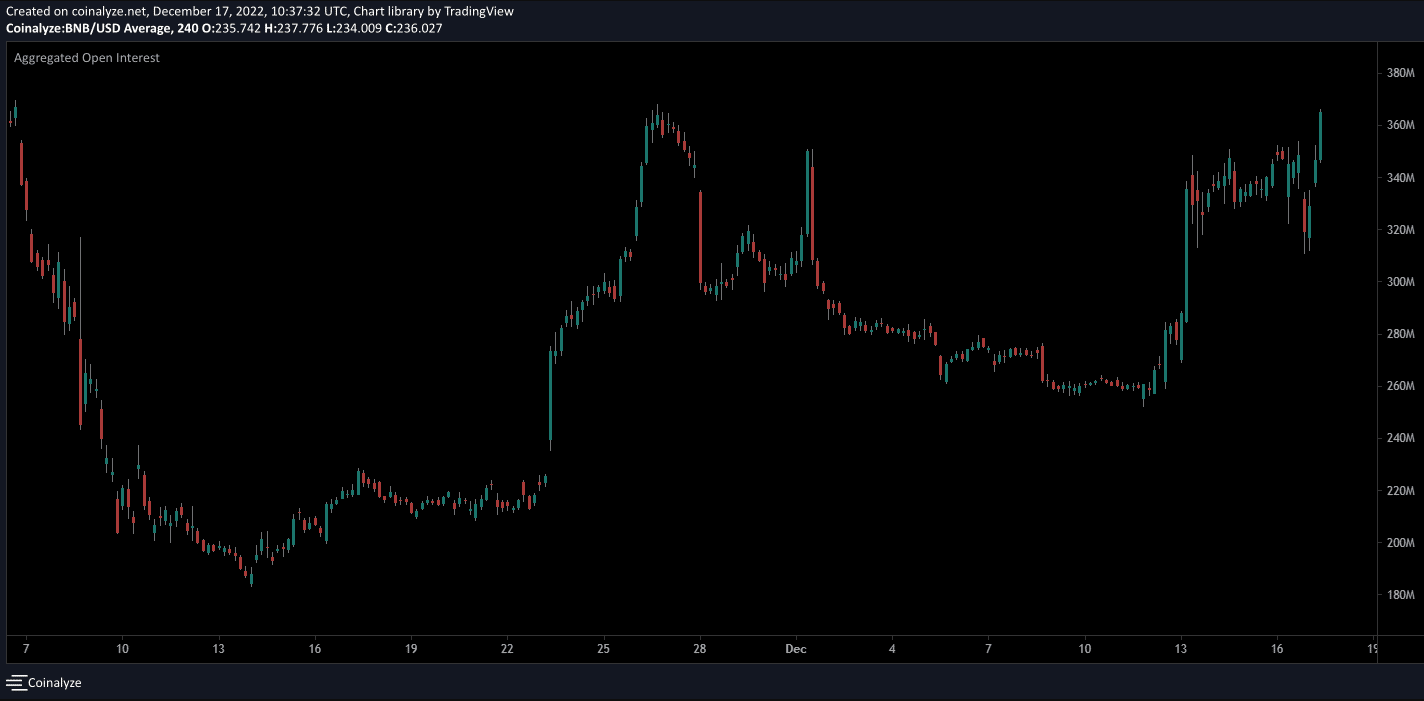Click the Aggregated Open Interest label

tap(87, 58)
